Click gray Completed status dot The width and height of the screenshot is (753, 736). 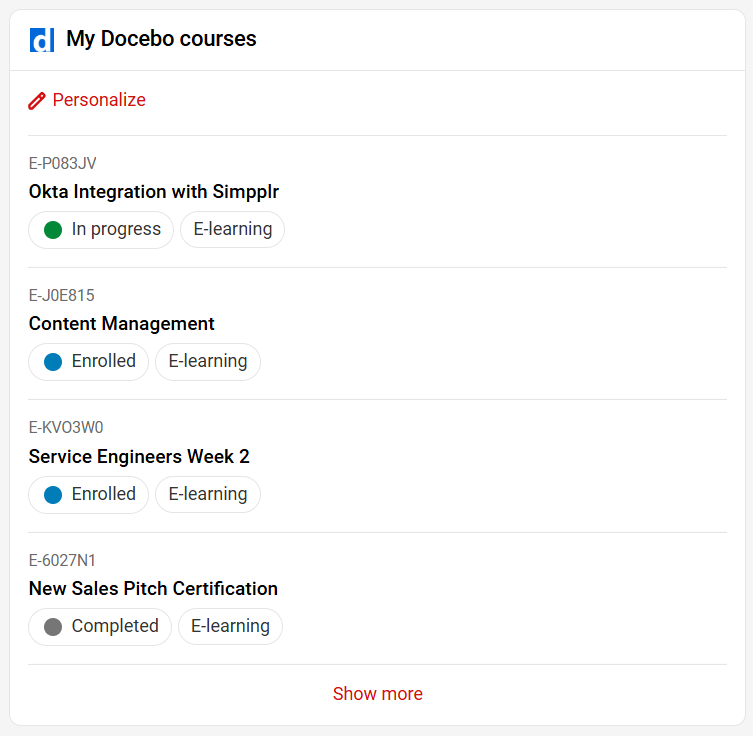pos(53,627)
